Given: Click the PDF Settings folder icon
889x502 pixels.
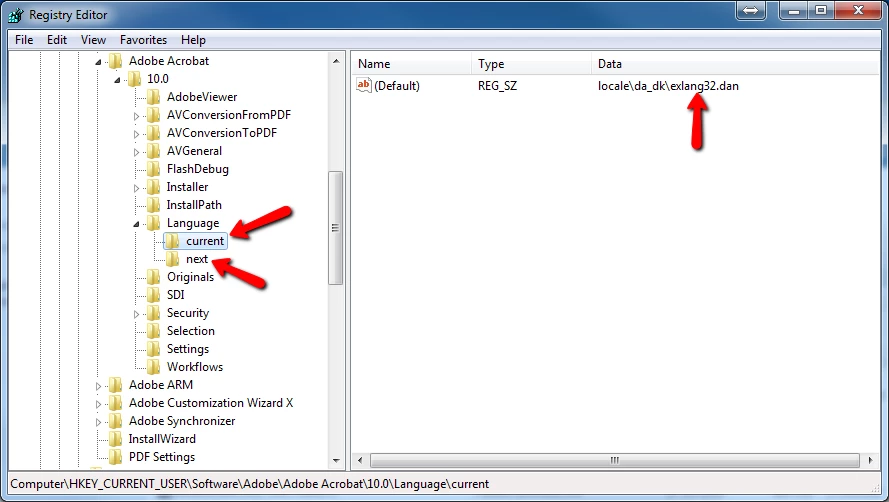Looking at the screenshot, I should click(115, 457).
